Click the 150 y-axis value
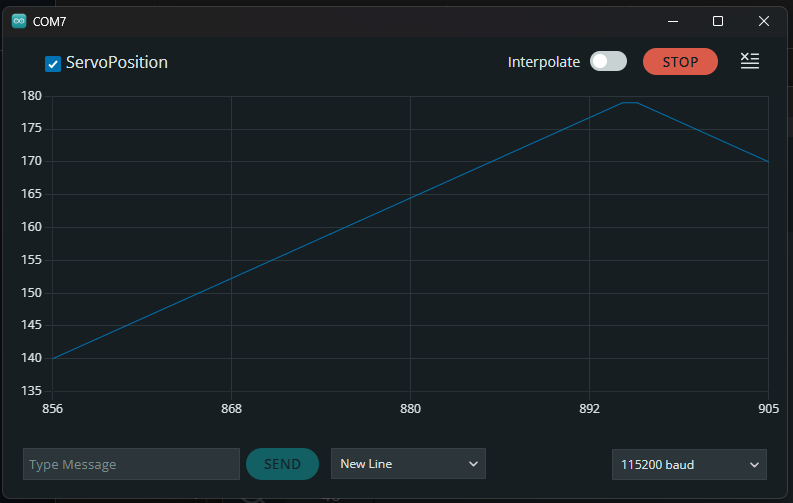This screenshot has height=503, width=793. [x=31, y=293]
